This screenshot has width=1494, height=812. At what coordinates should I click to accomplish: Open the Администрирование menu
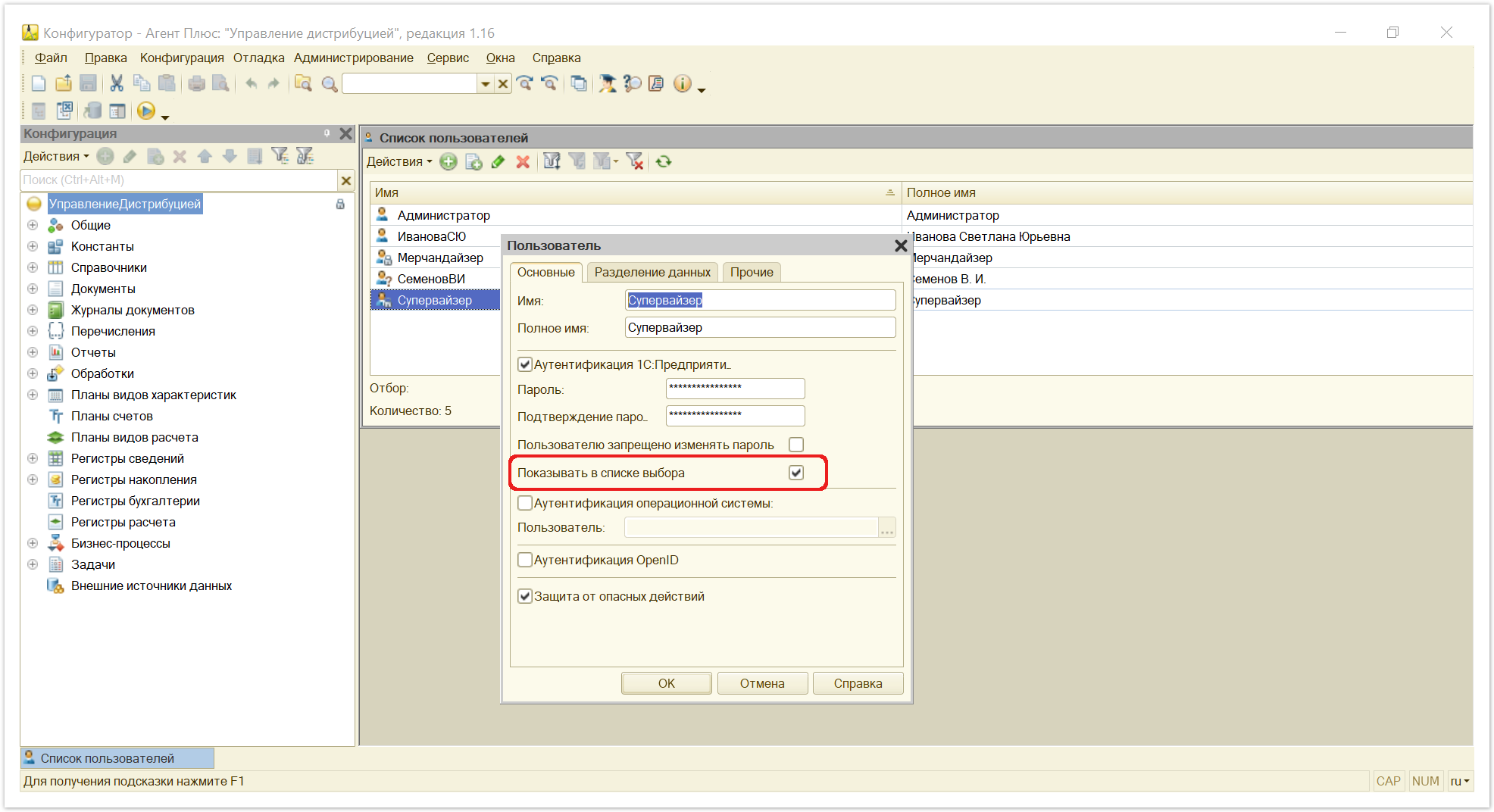pos(353,58)
